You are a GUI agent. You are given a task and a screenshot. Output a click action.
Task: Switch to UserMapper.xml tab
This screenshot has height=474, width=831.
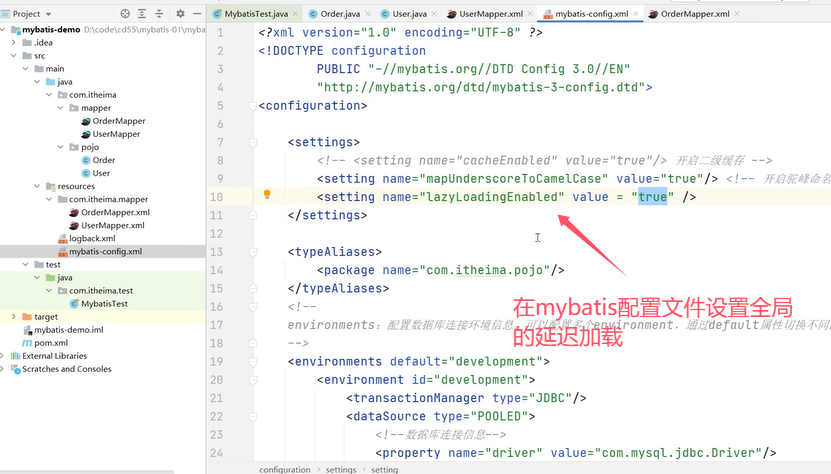coord(491,14)
